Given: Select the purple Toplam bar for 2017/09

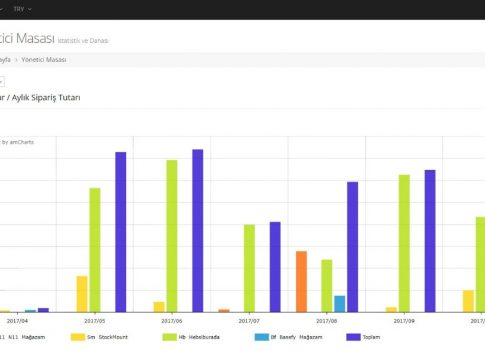Looking at the screenshot, I should pyautogui.click(x=430, y=241).
